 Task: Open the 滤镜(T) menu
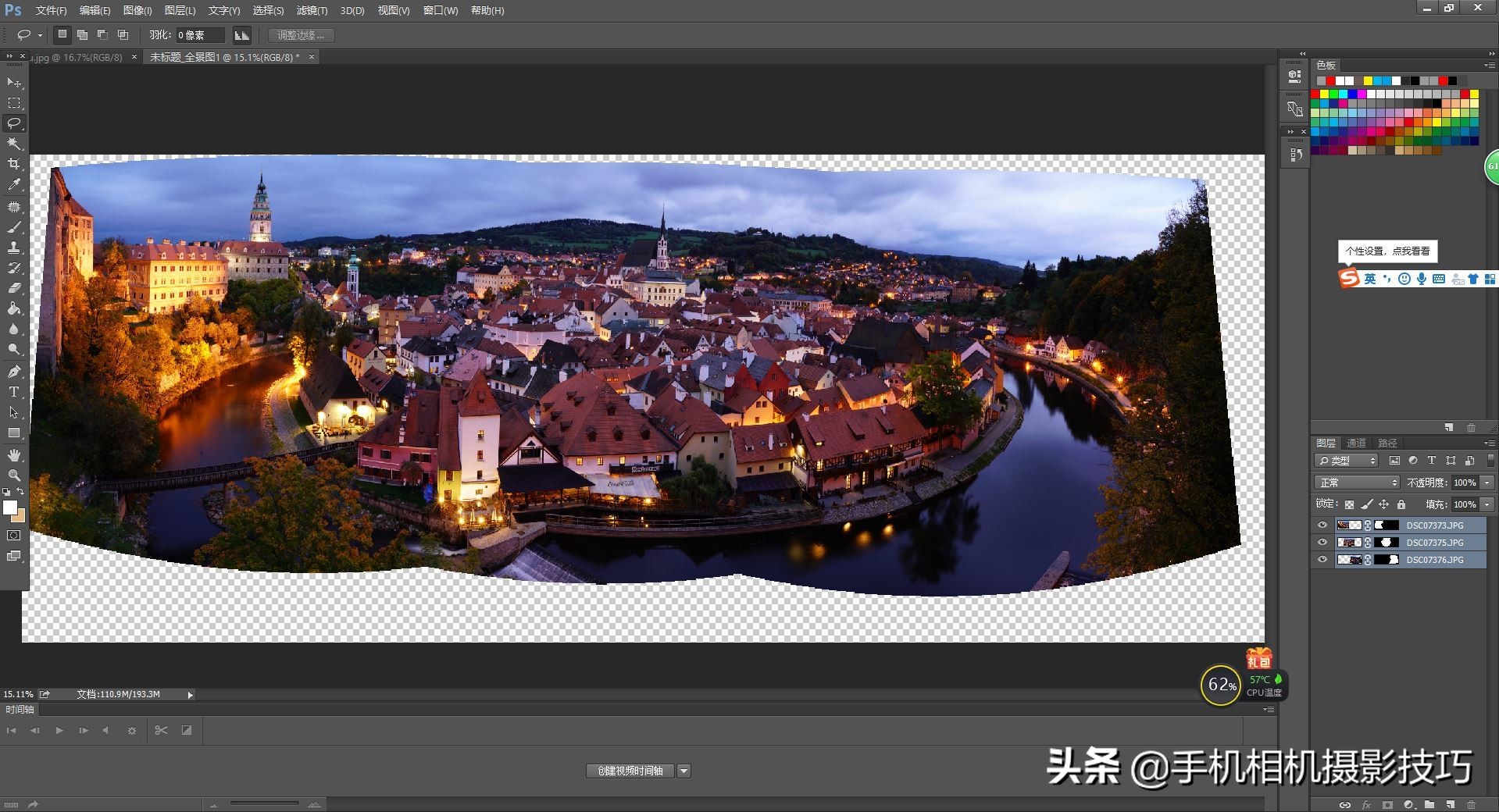pos(312,10)
